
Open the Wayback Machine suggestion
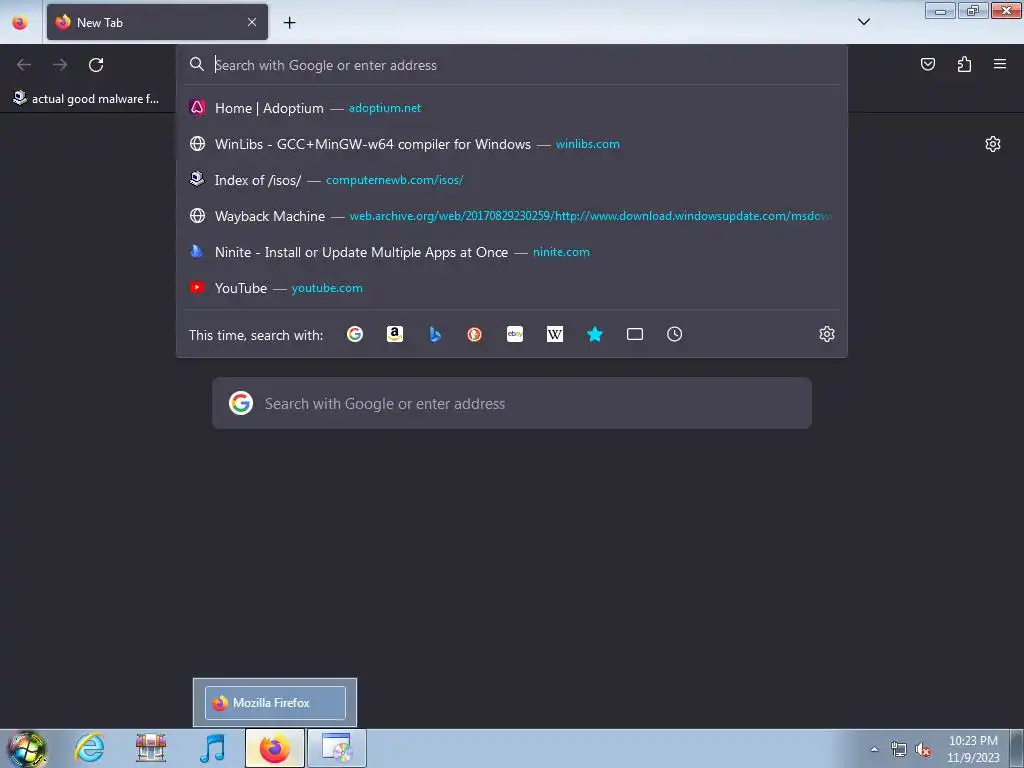(512, 216)
